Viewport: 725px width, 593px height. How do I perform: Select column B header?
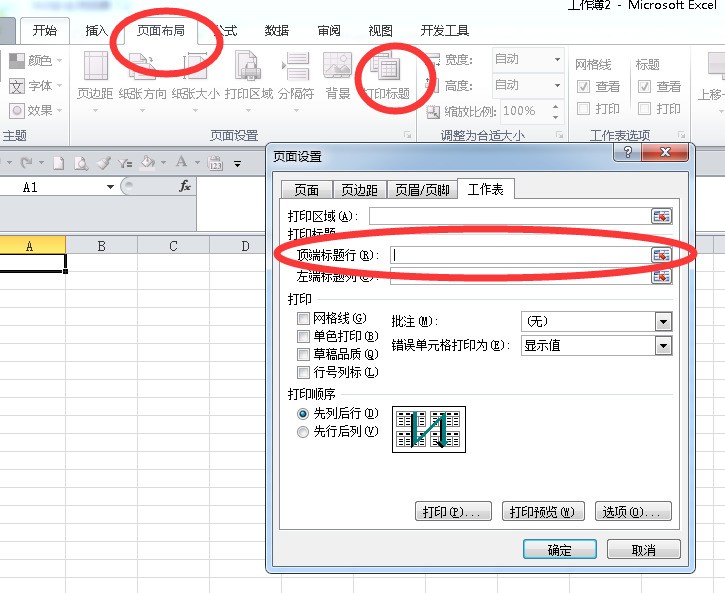[x=101, y=246]
